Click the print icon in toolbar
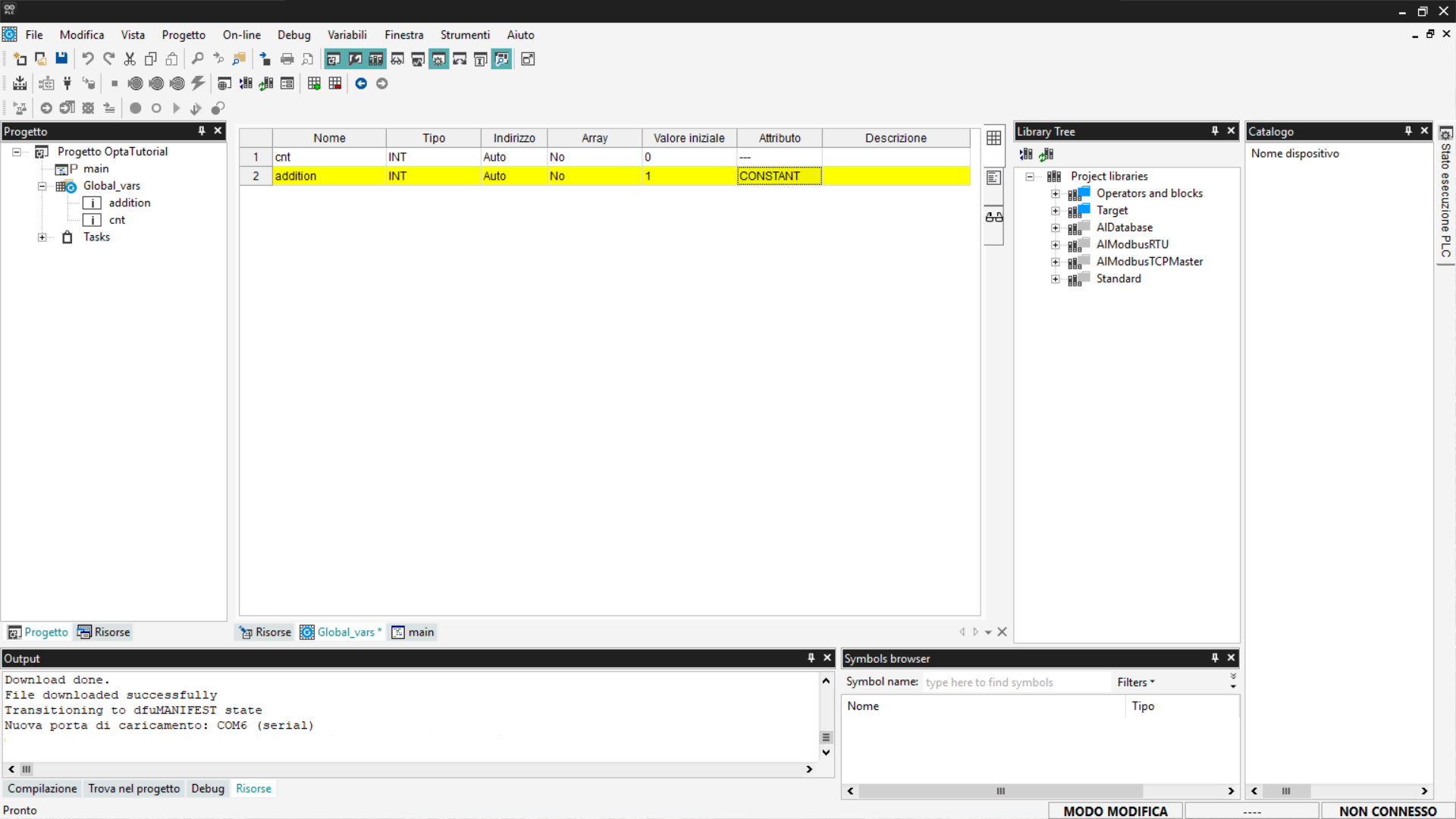Image resolution: width=1456 pixels, height=819 pixels. click(x=287, y=58)
